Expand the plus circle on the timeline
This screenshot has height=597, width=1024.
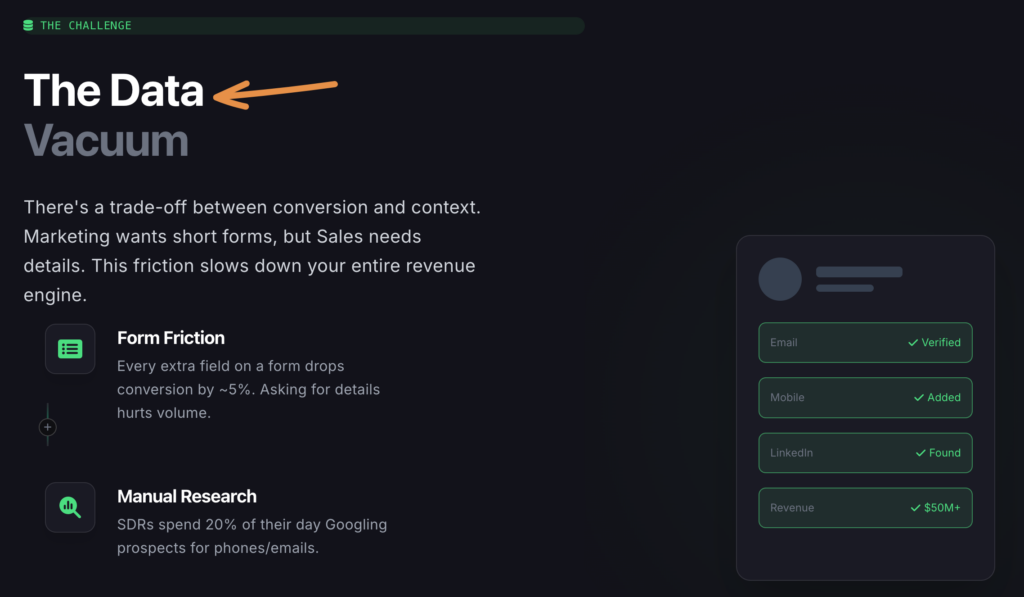click(48, 427)
